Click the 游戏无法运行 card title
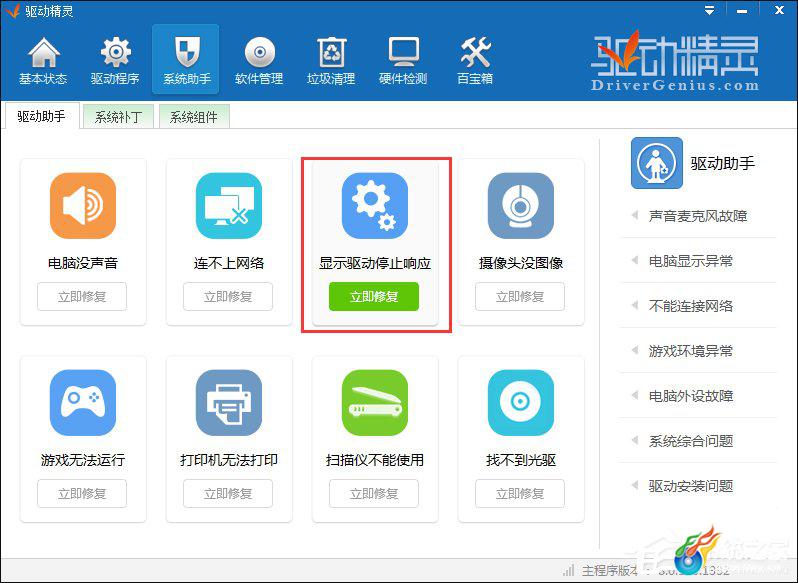The width and height of the screenshot is (798, 583). [83, 460]
